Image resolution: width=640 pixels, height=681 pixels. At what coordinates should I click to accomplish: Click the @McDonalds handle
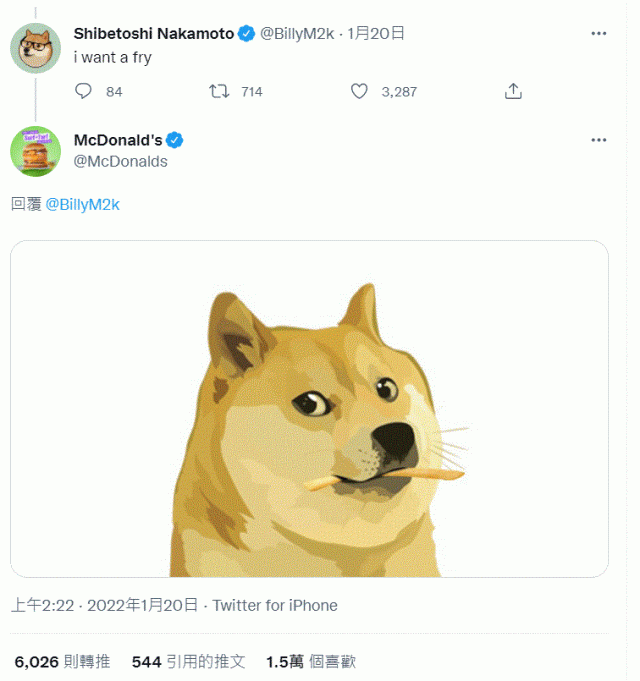point(121,161)
